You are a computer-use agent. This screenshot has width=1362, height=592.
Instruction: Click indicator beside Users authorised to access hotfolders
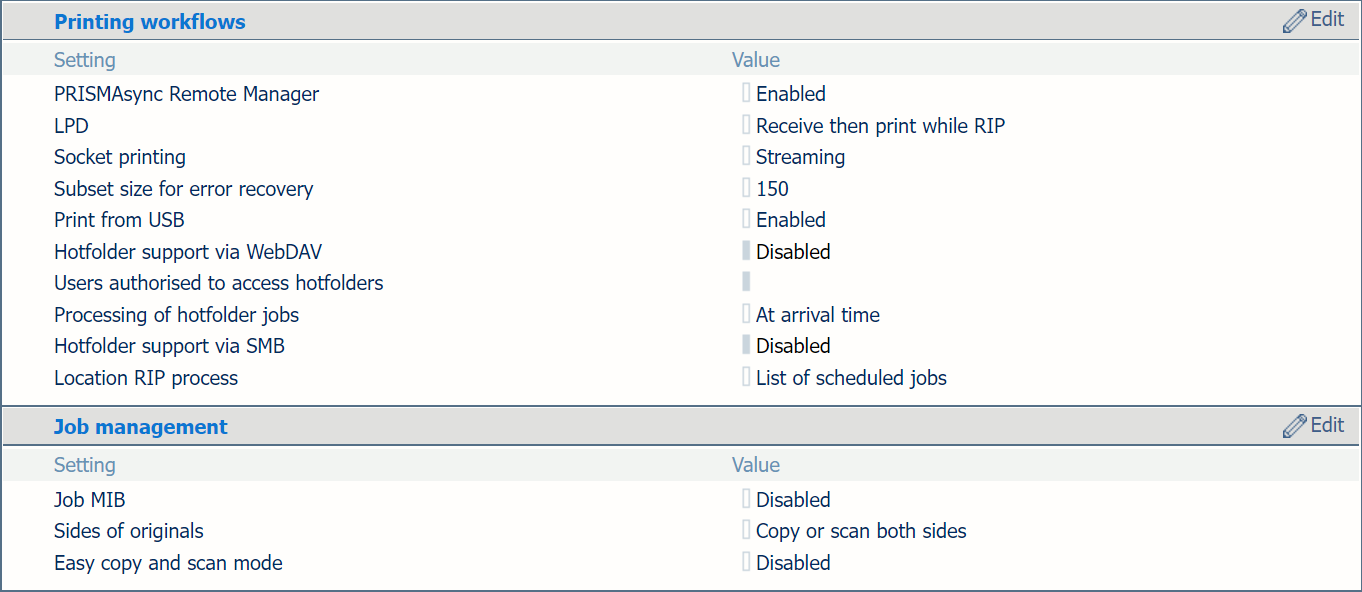[746, 282]
